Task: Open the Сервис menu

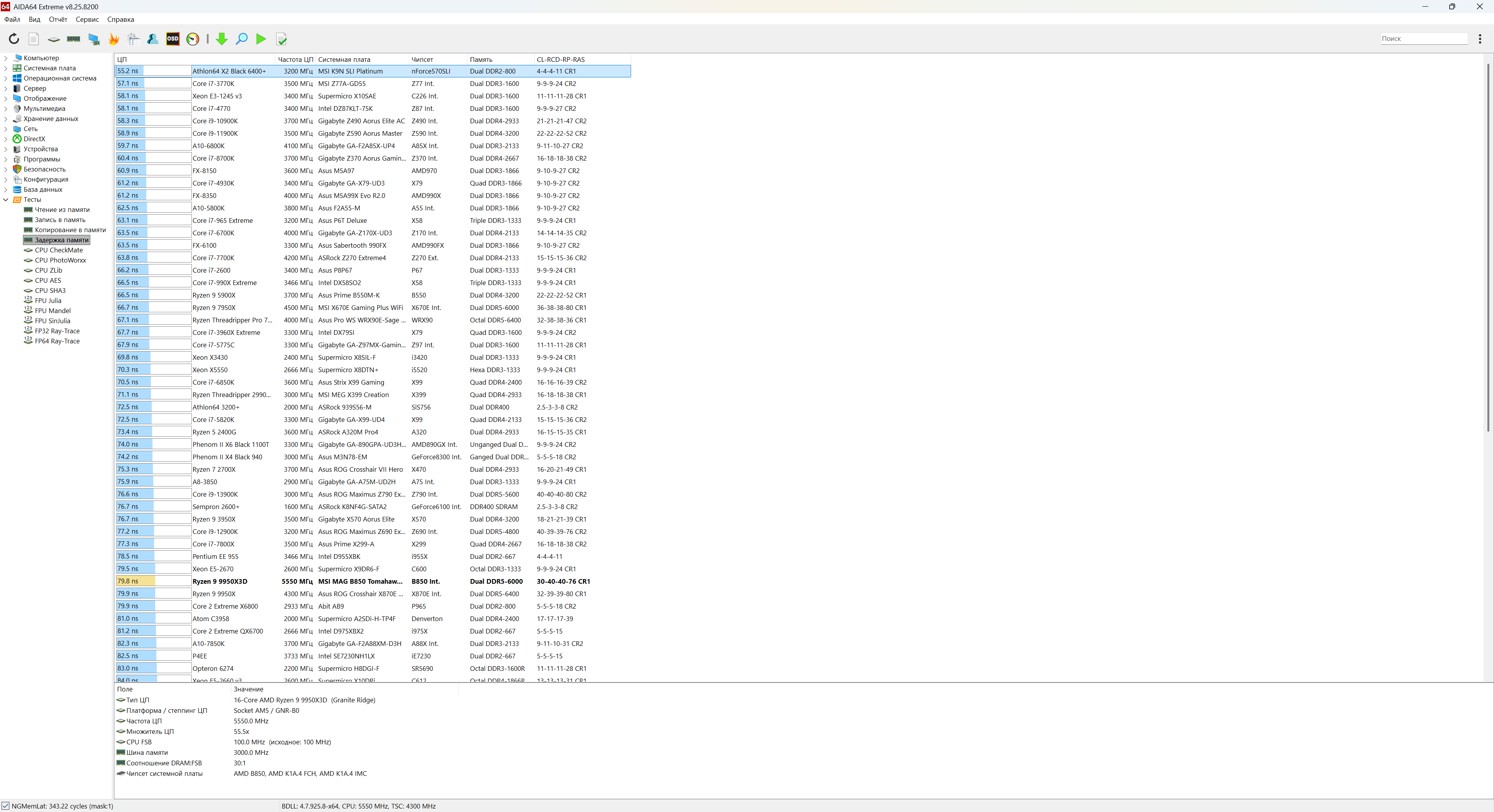Action: 87,19
